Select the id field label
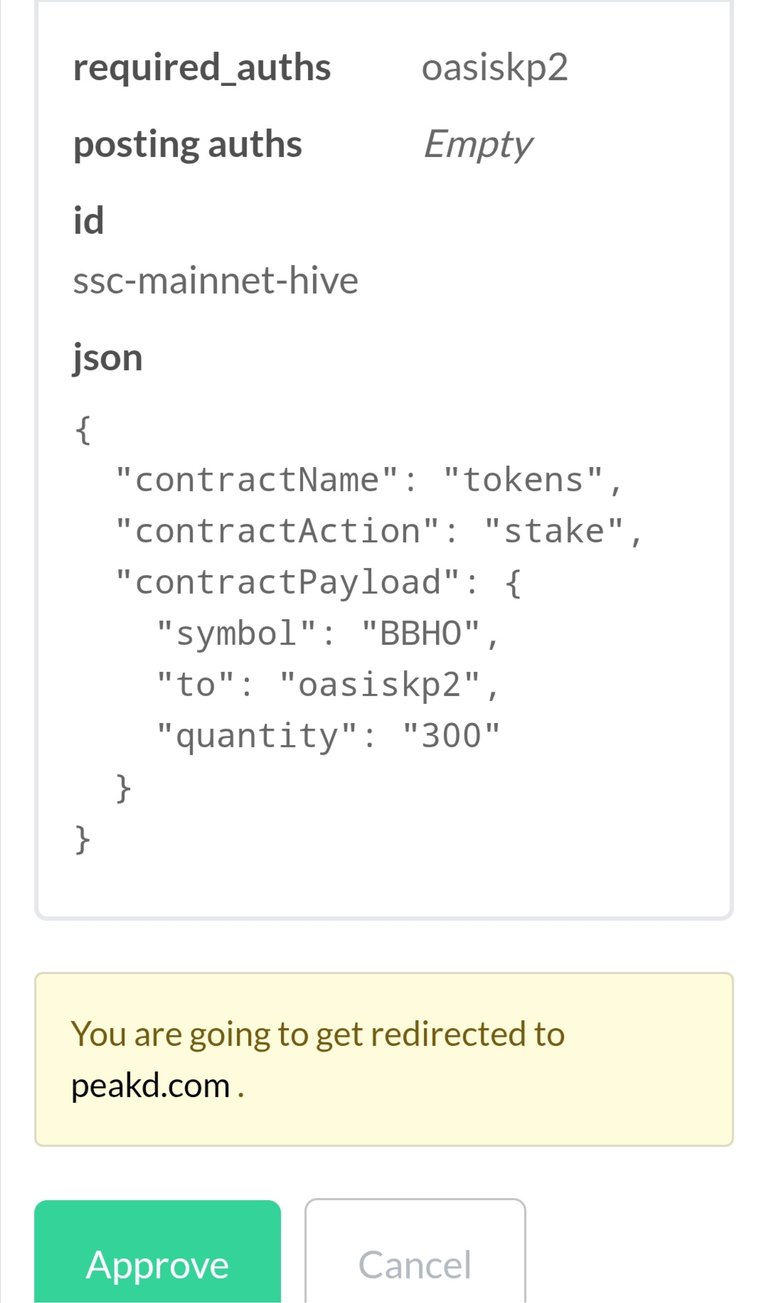The height and width of the screenshot is (1303, 768). 88,220
